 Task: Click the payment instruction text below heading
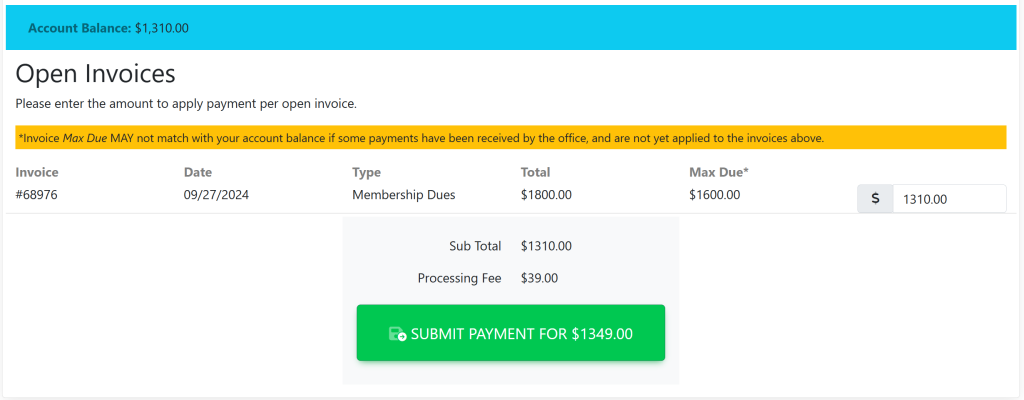click(x=186, y=103)
